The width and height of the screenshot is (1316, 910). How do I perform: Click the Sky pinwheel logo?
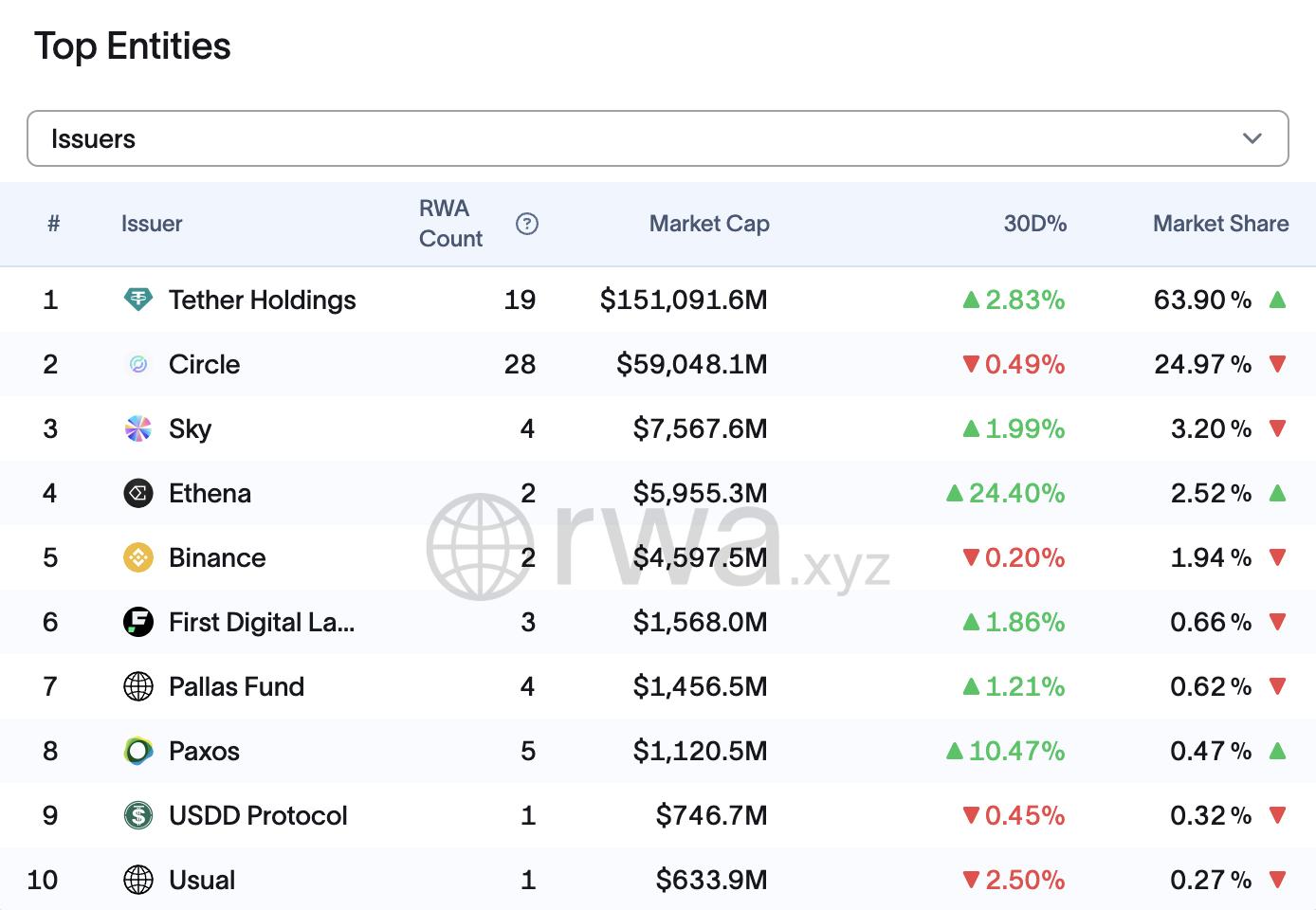point(137,428)
